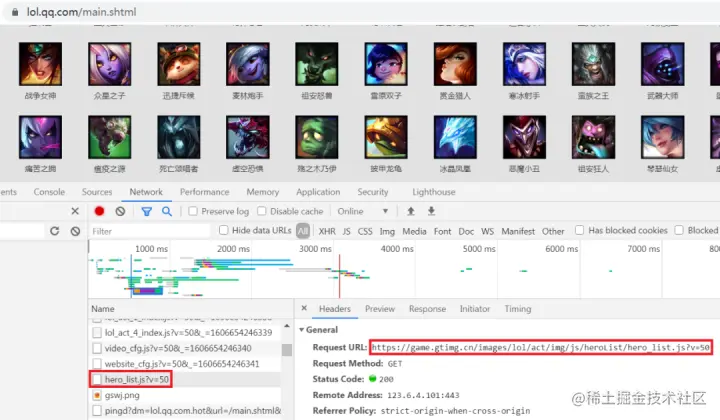Image resolution: width=720 pixels, height=420 pixels.
Task: Filter requests by Media
Action: 414,231
